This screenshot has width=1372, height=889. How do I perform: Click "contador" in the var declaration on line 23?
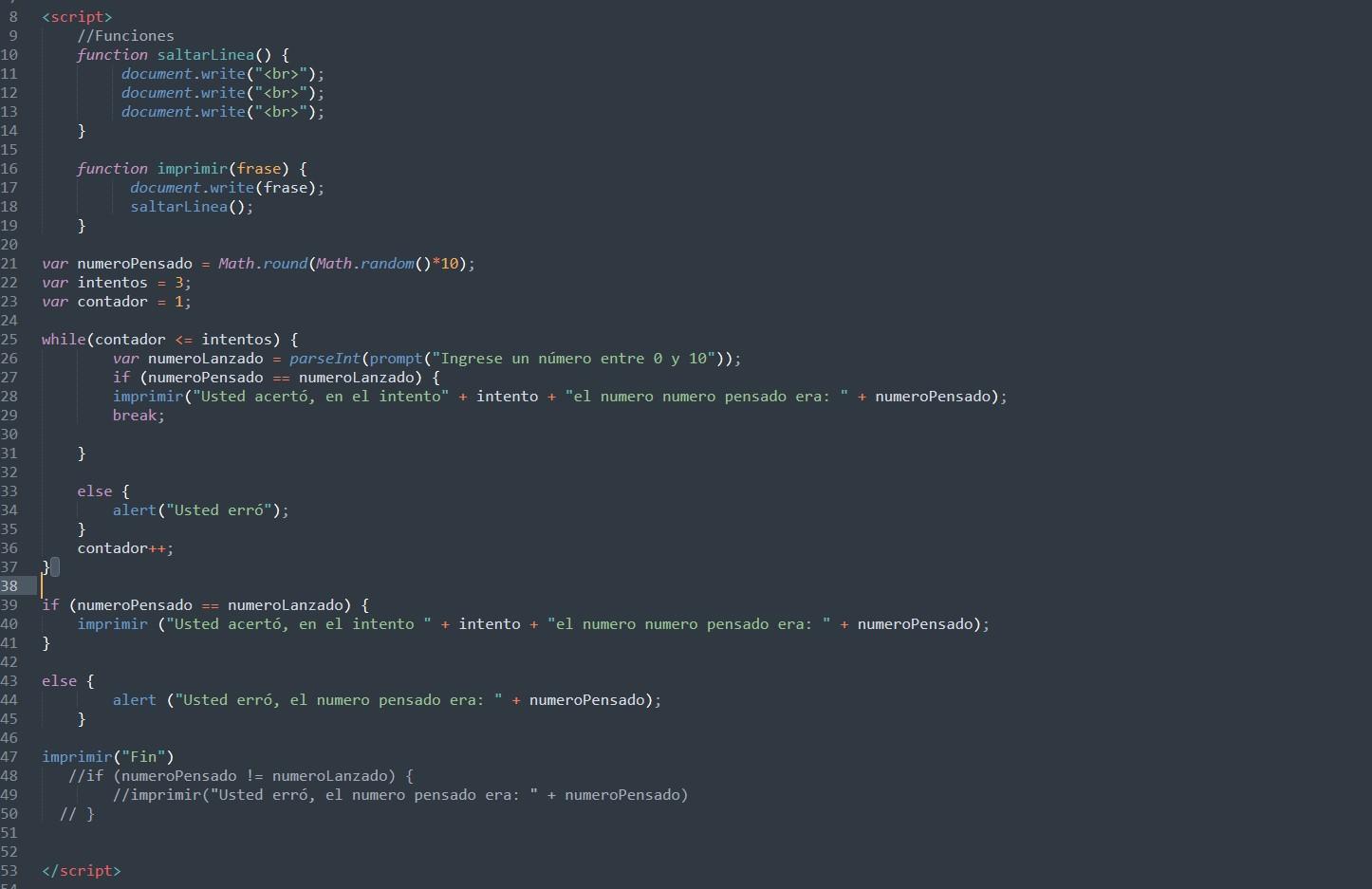click(x=112, y=302)
